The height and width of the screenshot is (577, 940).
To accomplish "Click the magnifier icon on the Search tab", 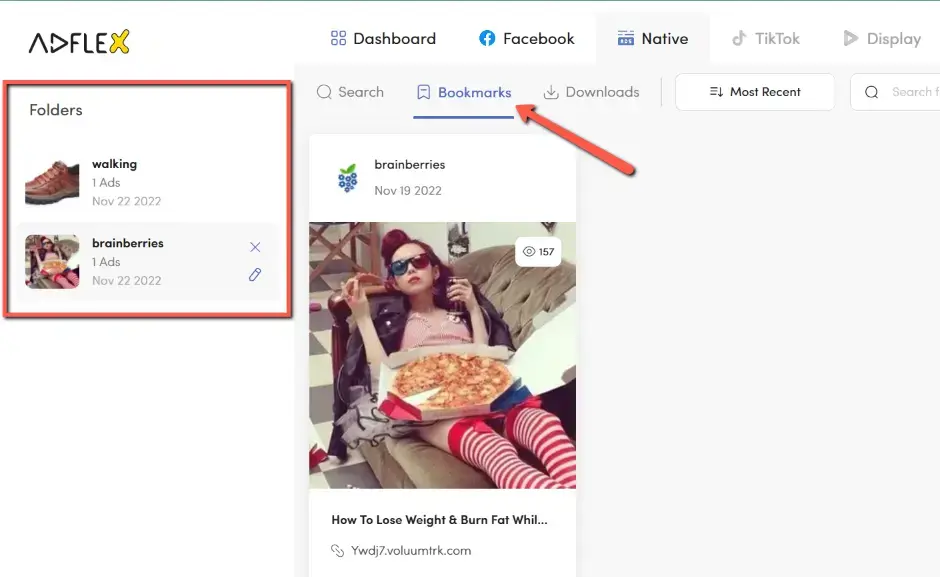I will (324, 91).
